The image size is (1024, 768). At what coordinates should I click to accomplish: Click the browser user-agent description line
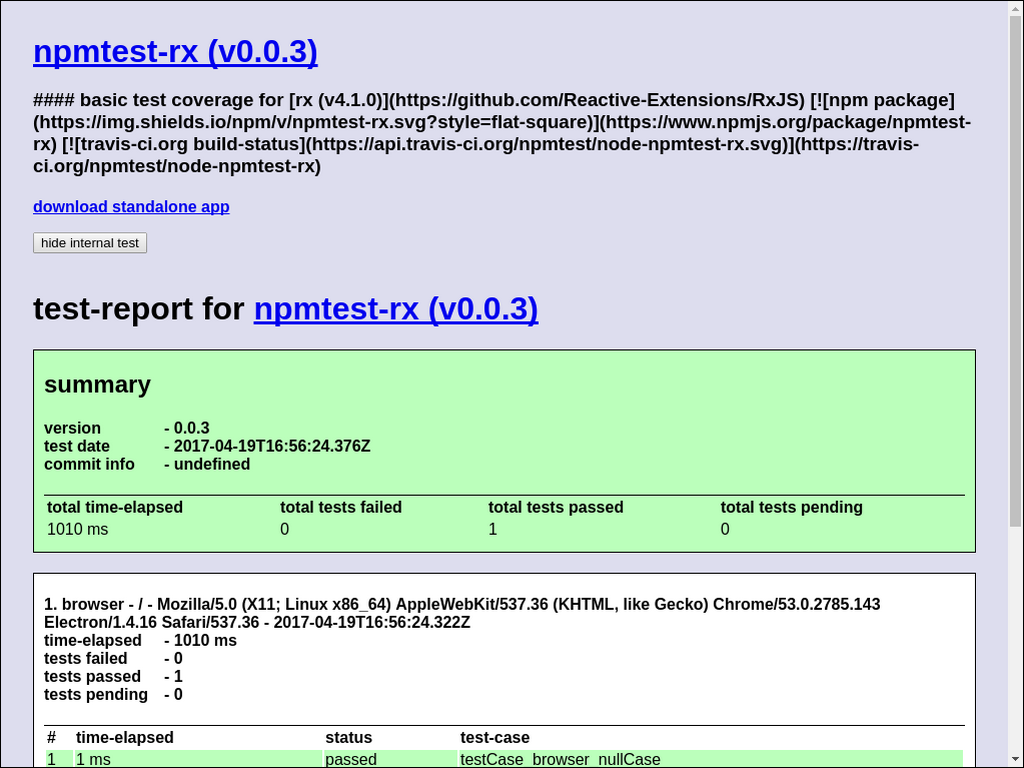[x=462, y=613]
